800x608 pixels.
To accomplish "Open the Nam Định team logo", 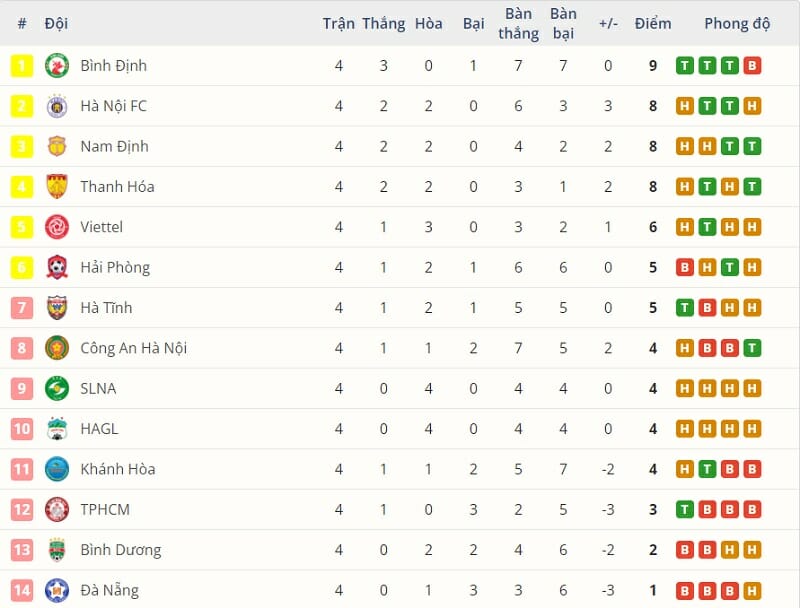I will (56, 147).
